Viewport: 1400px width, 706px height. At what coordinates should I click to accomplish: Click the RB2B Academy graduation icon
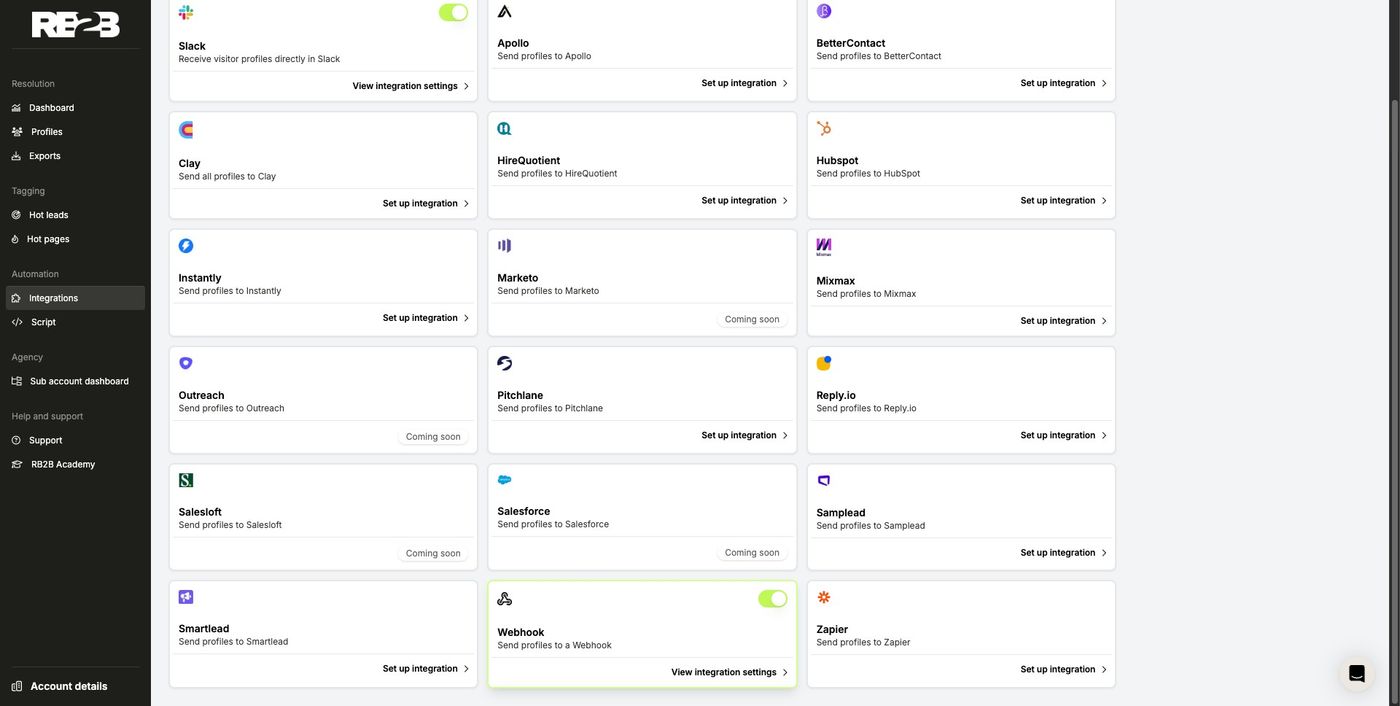click(17, 464)
